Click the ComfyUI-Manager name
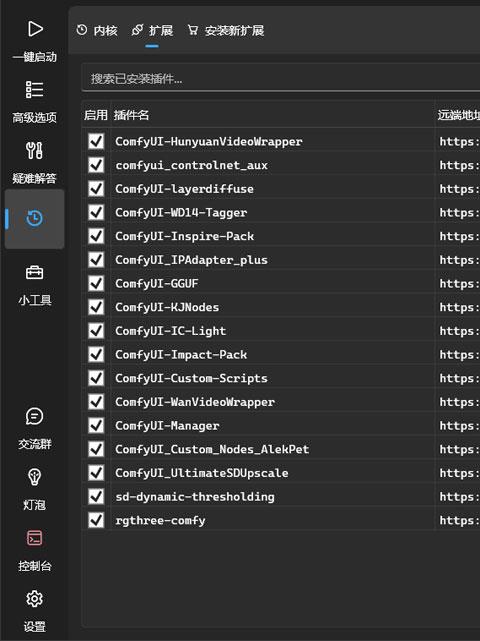Viewport: 480px width, 641px height. (x=167, y=426)
